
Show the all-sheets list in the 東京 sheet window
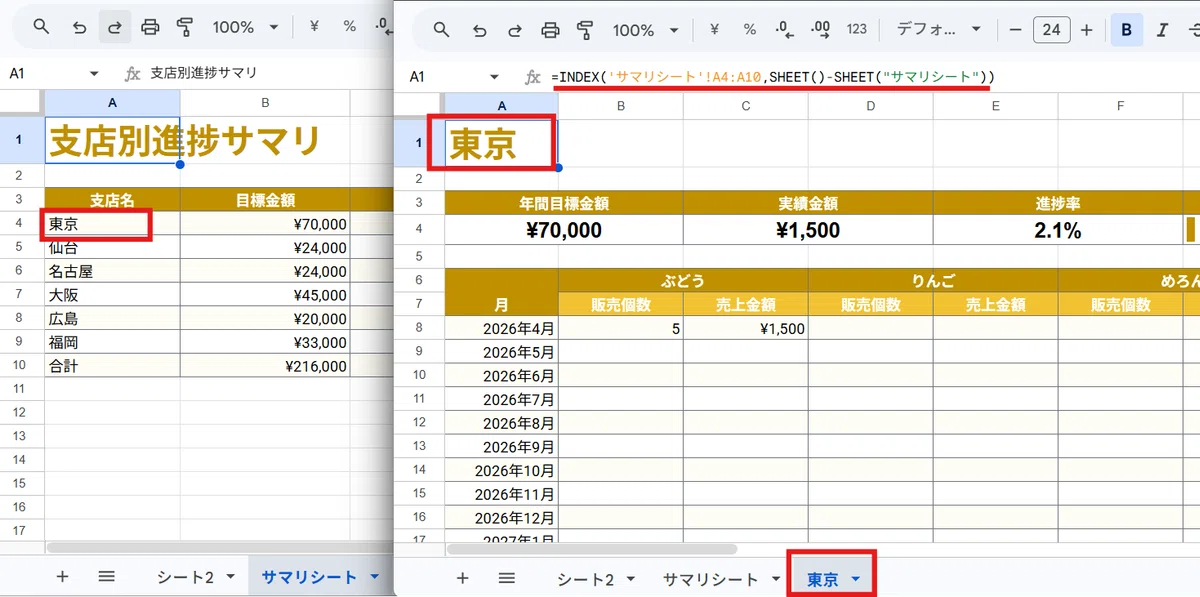pyautogui.click(x=507, y=578)
